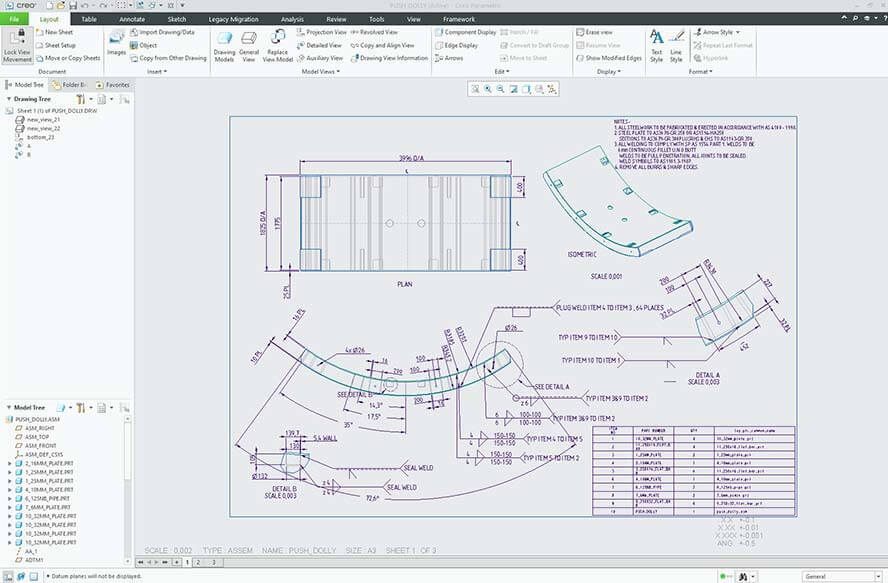Expand the 2_16MM_PLATE.PRT tree node
Viewport: 888px width, 583px height.
click(10, 464)
